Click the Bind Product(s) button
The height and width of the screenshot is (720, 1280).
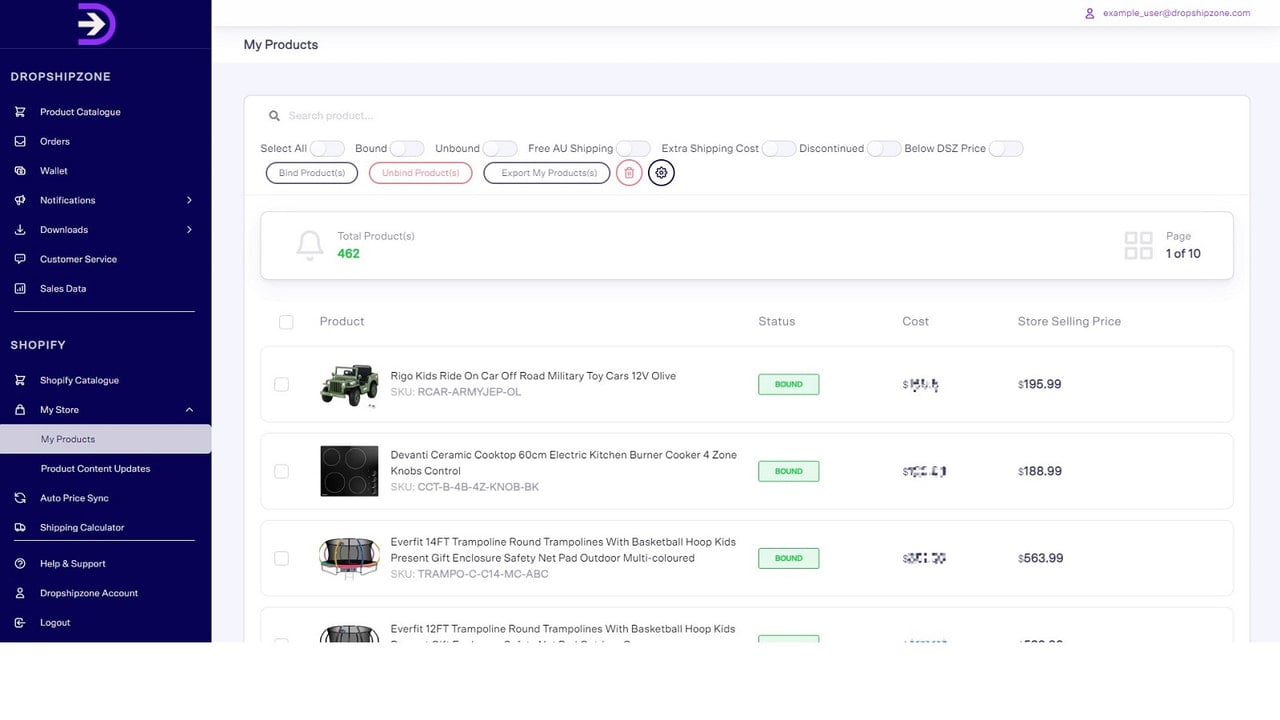[312, 173]
